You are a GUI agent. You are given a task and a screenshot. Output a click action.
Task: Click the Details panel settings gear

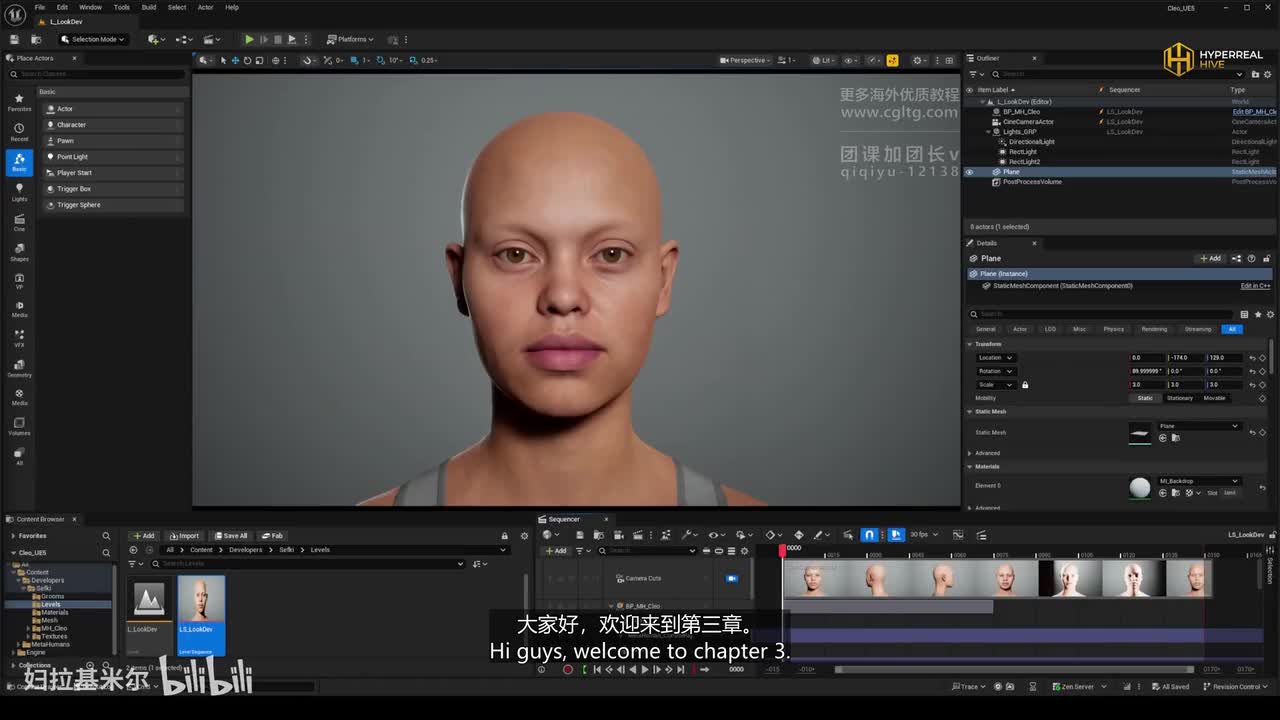click(1270, 314)
